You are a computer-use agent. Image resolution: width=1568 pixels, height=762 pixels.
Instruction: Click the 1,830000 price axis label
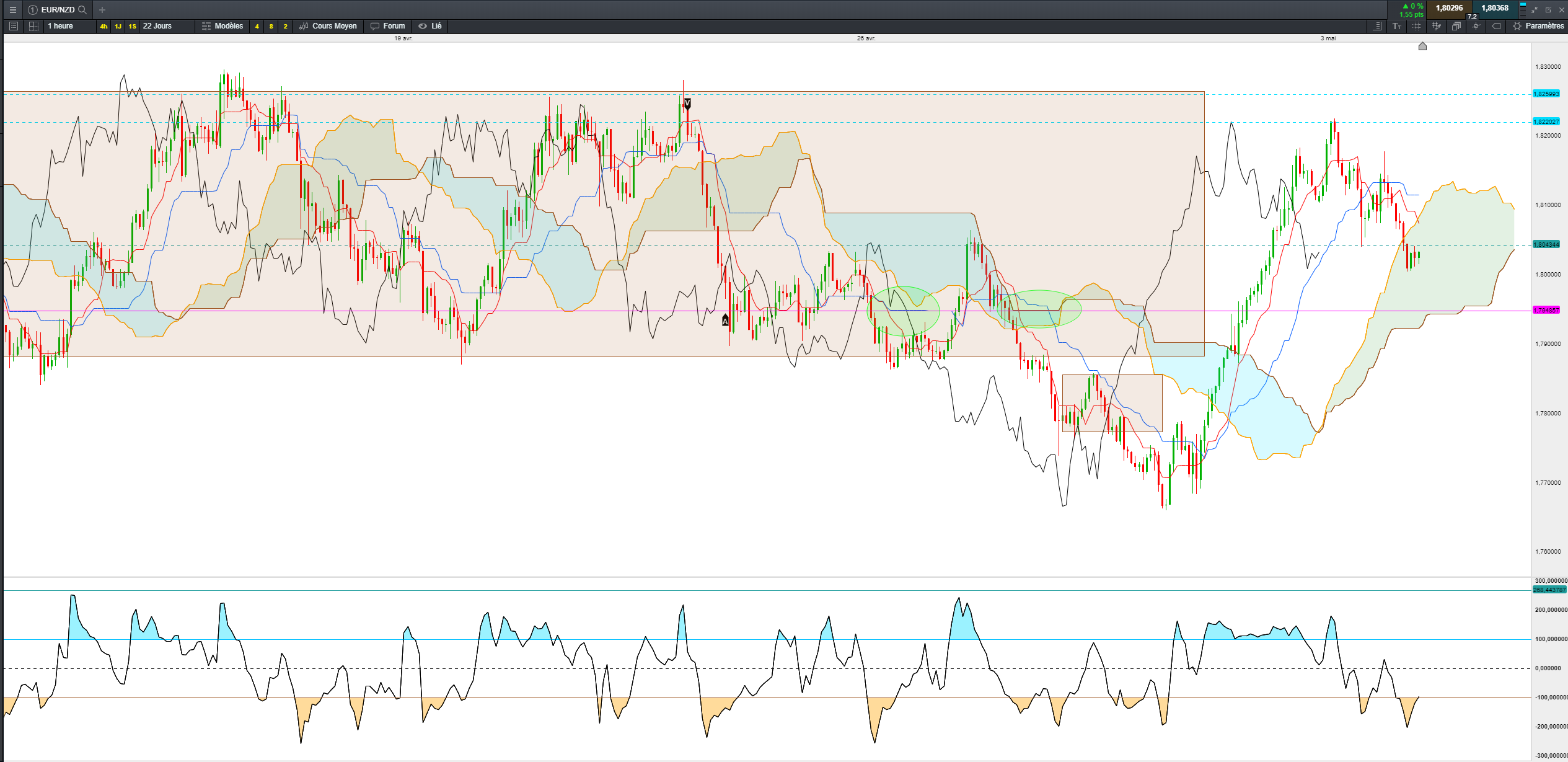[x=1548, y=67]
